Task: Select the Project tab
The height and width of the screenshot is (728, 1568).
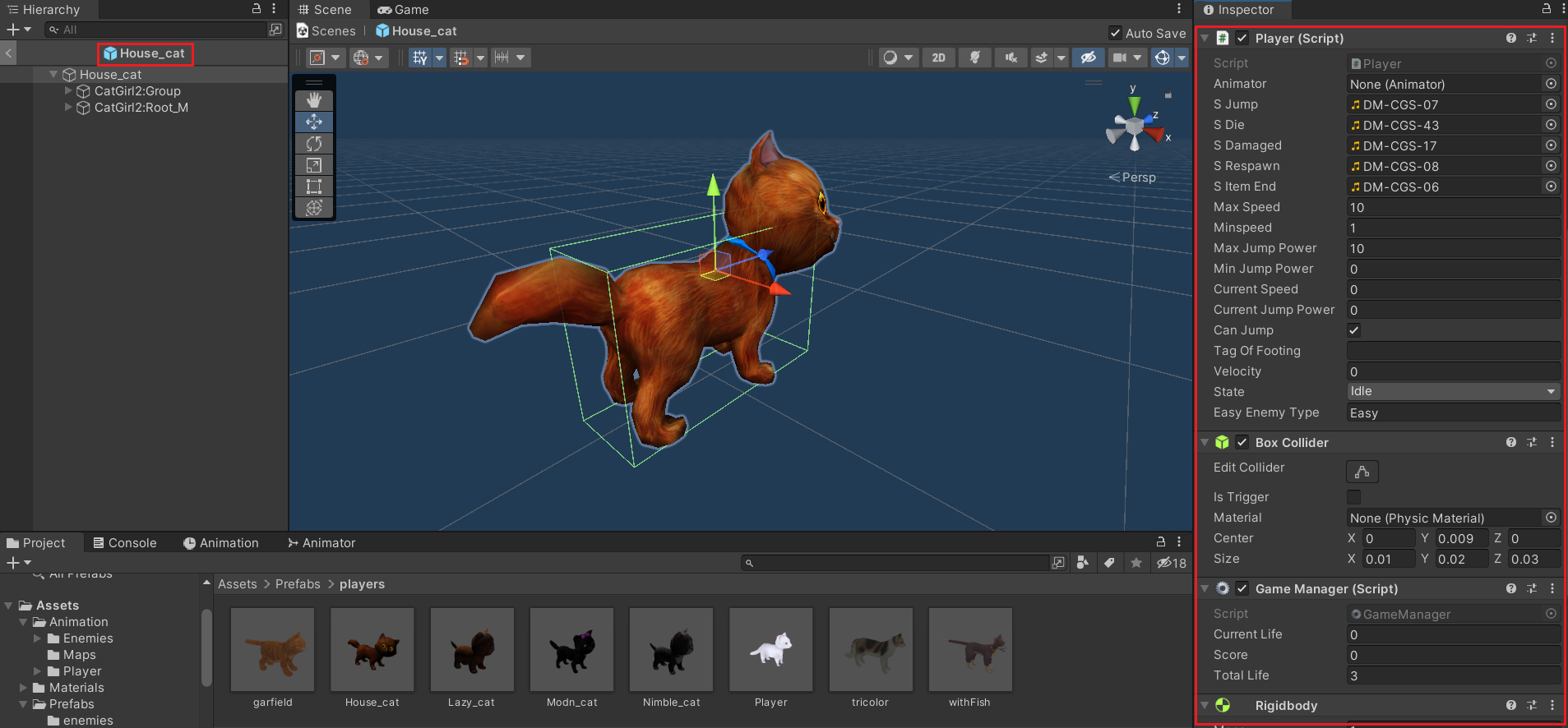Action: [36, 543]
